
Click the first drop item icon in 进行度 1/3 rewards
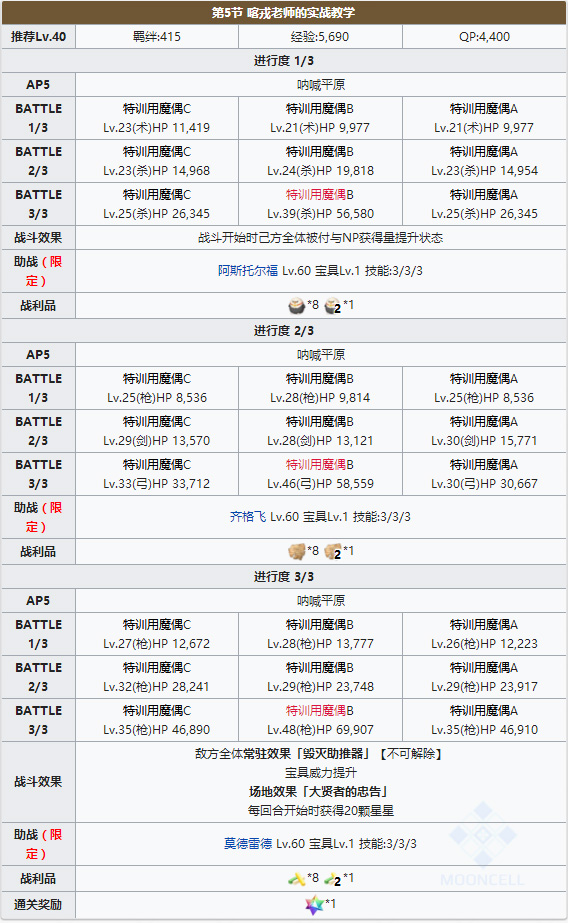296,306
